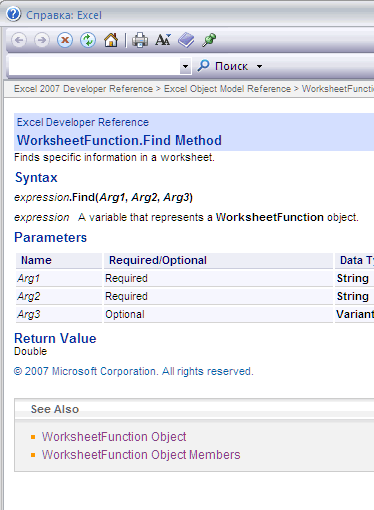Open the WorksheetFunction breadcrumb link

[x=338, y=89]
